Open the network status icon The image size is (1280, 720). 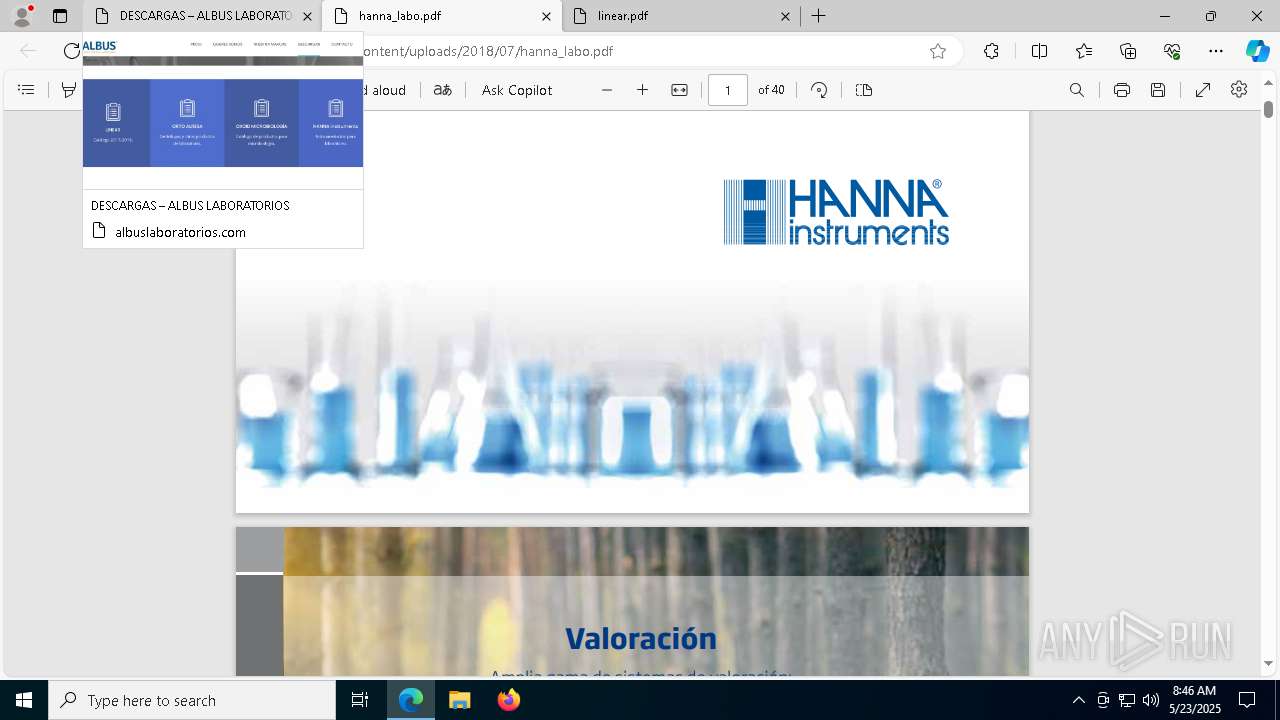[1127, 700]
